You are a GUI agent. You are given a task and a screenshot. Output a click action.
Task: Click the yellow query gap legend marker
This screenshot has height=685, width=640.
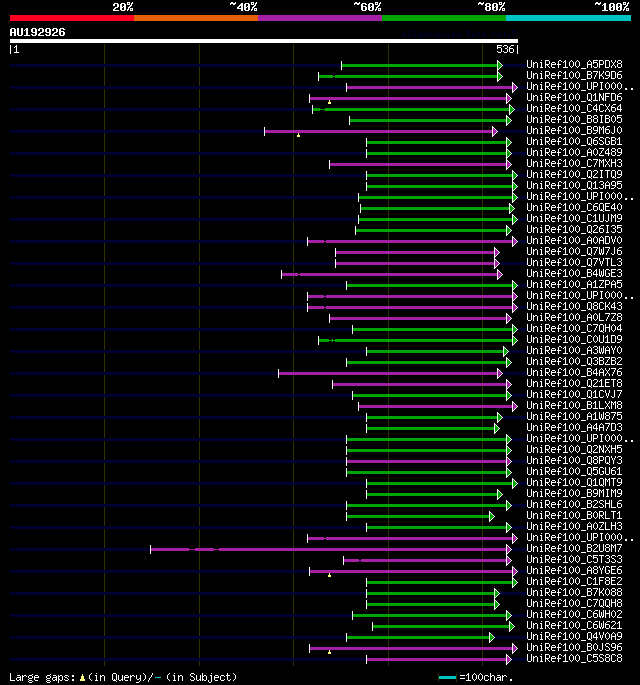pyautogui.click(x=82, y=678)
